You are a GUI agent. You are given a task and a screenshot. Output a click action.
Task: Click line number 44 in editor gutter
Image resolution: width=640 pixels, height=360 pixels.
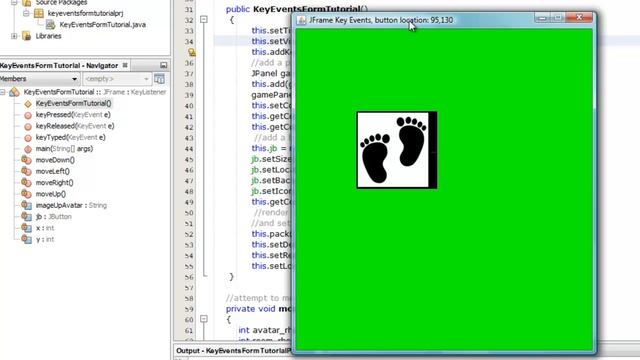[x=189, y=149]
